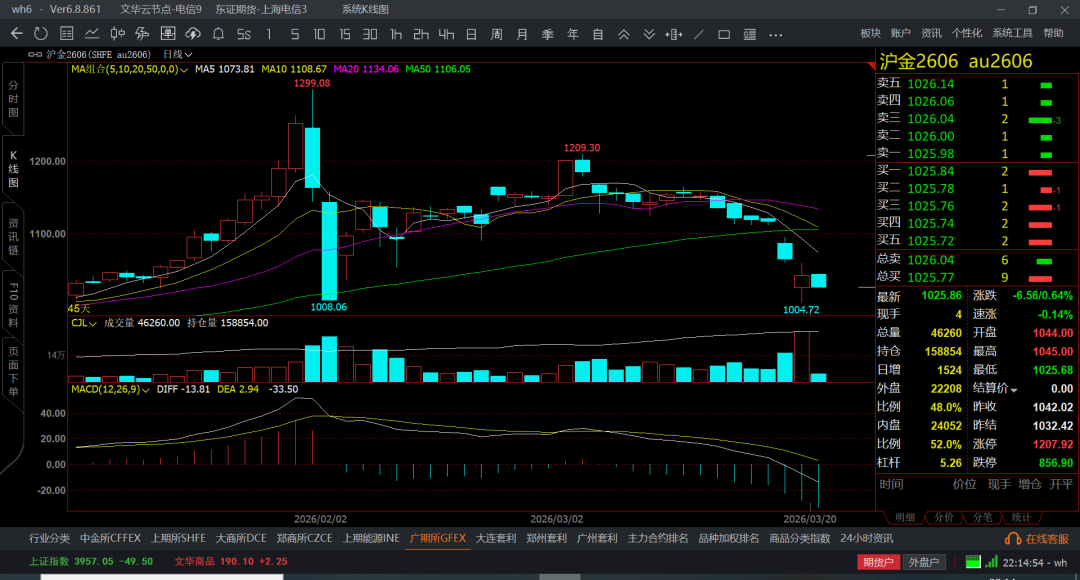Open 24小时资讯 tab

[x=866, y=538]
